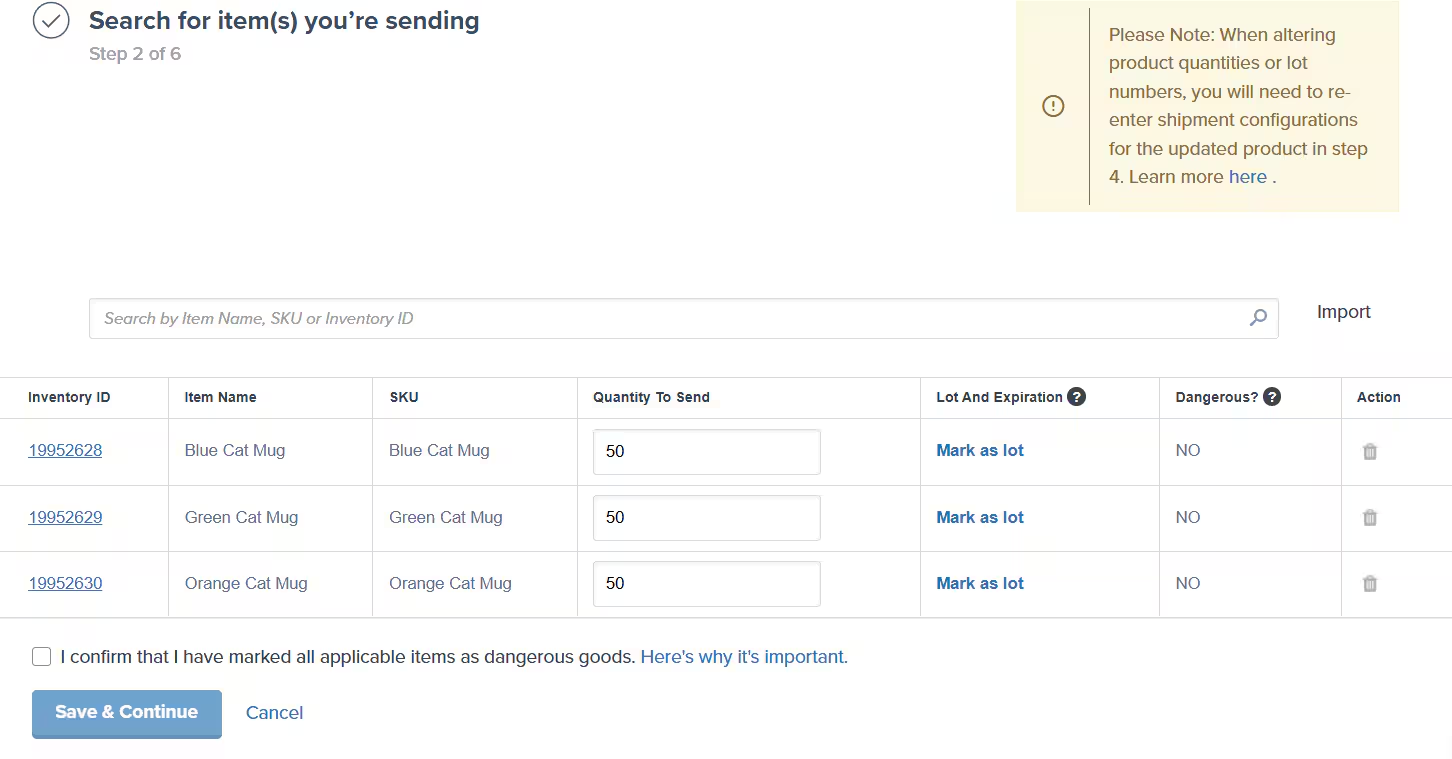The width and height of the screenshot is (1452, 759).
Task: Click the search magnifier icon
Action: [1257, 317]
